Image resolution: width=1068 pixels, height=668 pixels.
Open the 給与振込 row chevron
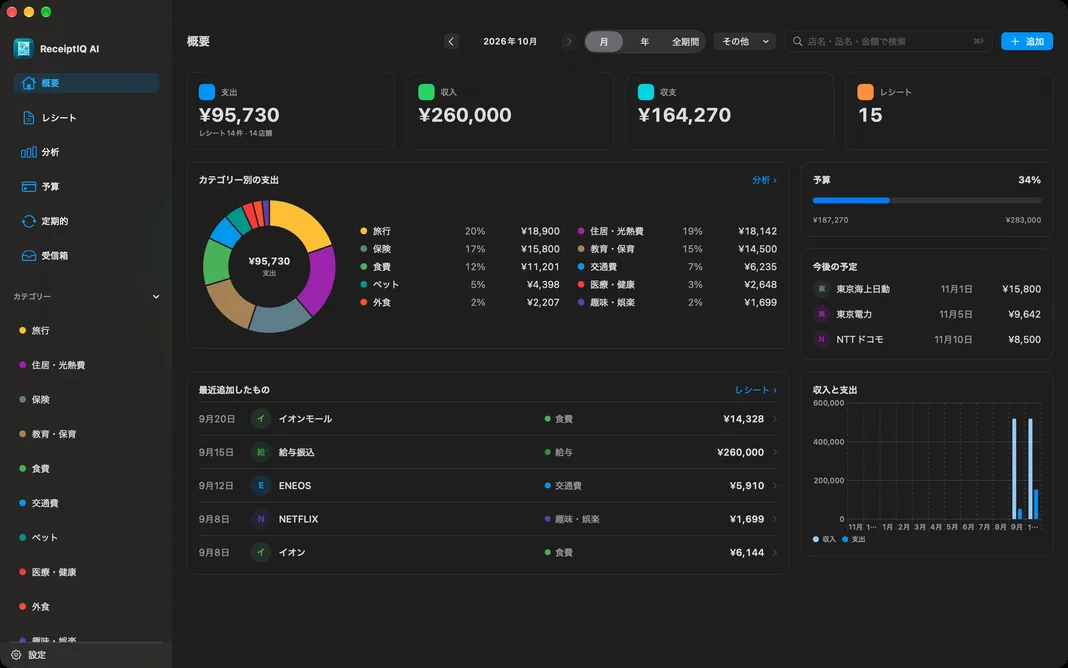click(x=774, y=452)
